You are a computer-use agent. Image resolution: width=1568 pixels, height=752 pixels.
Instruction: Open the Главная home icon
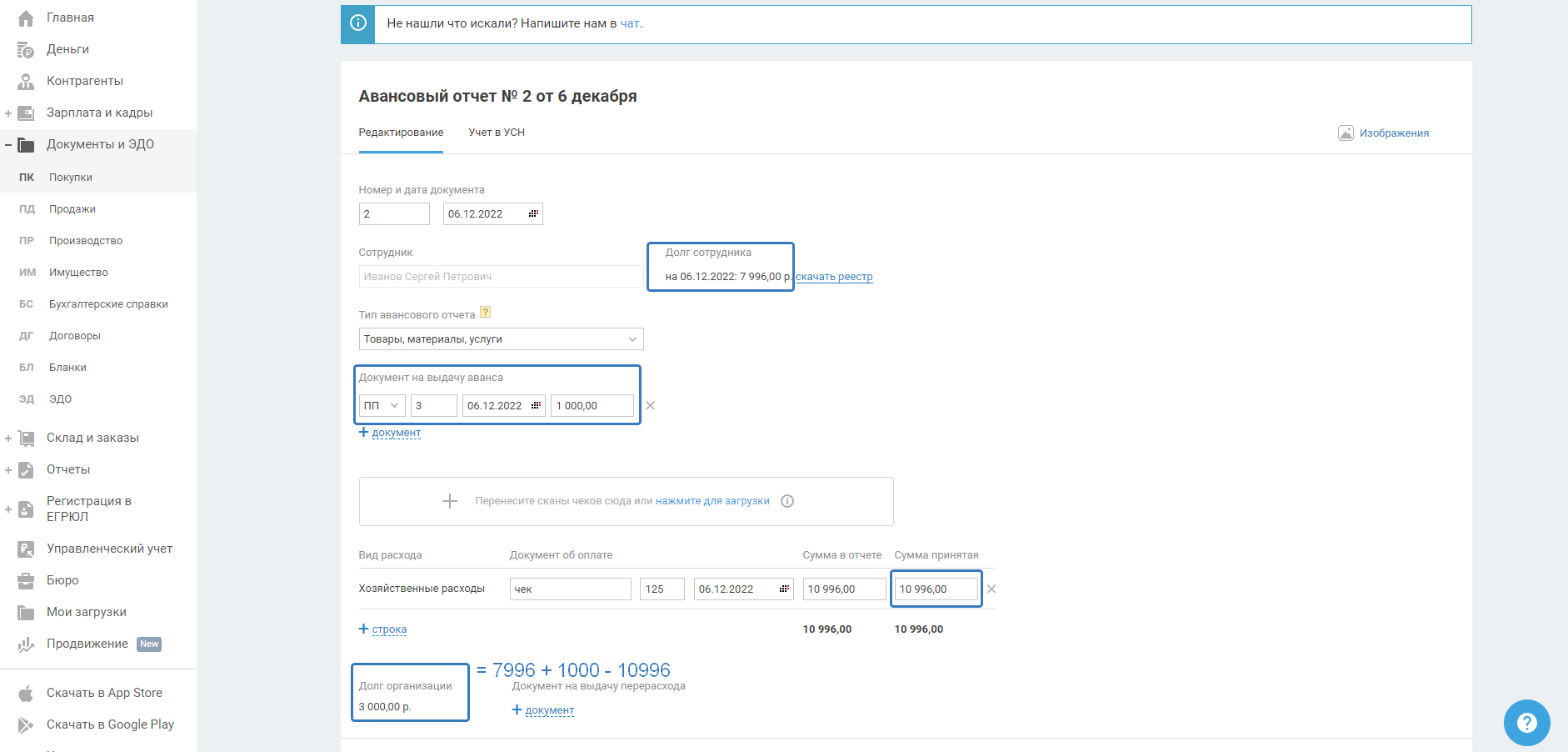click(x=26, y=18)
